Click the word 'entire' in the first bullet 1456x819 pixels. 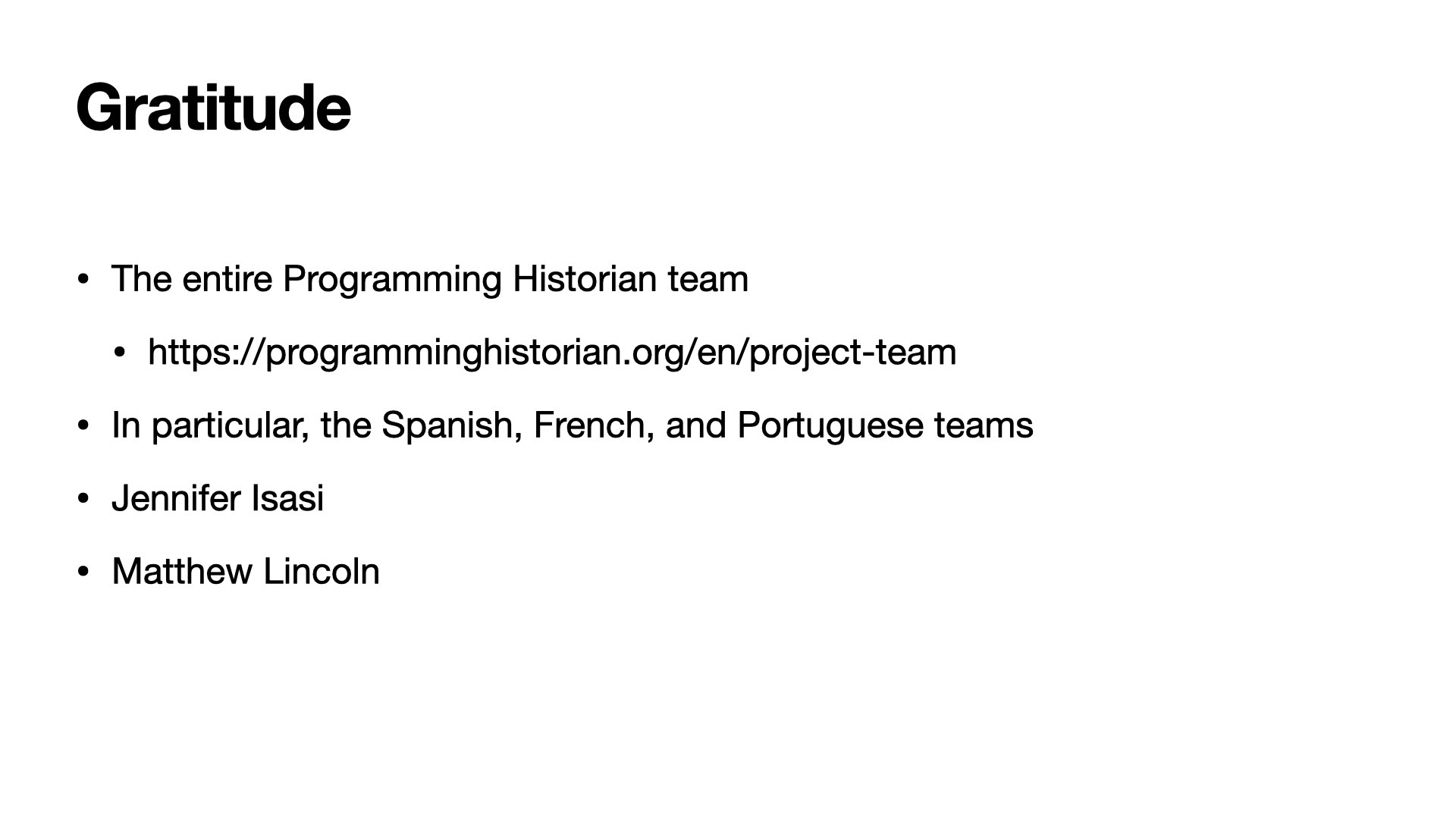pos(227,279)
